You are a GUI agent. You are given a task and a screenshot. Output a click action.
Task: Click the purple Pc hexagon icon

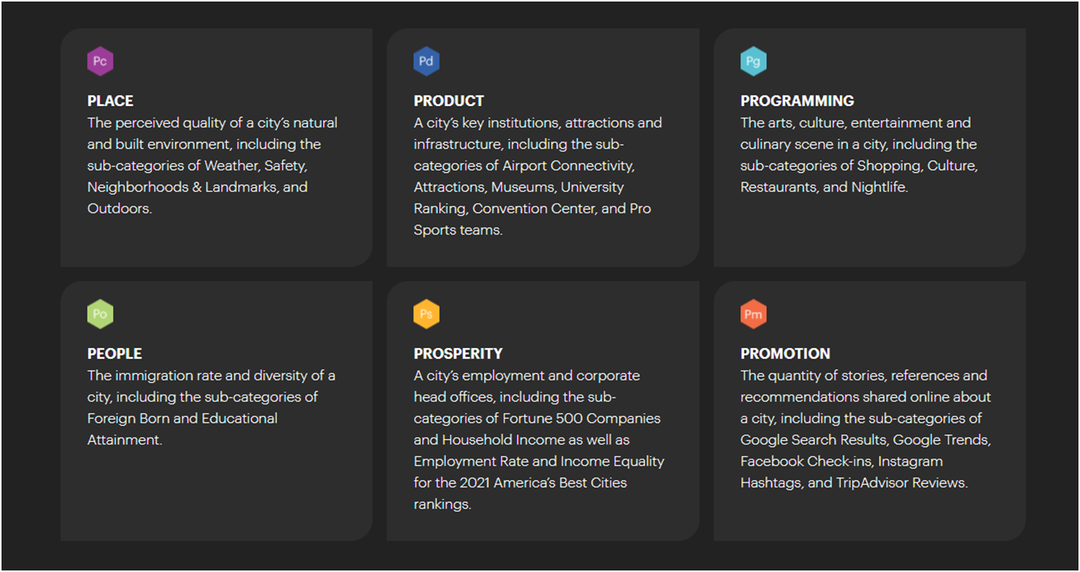(100, 61)
